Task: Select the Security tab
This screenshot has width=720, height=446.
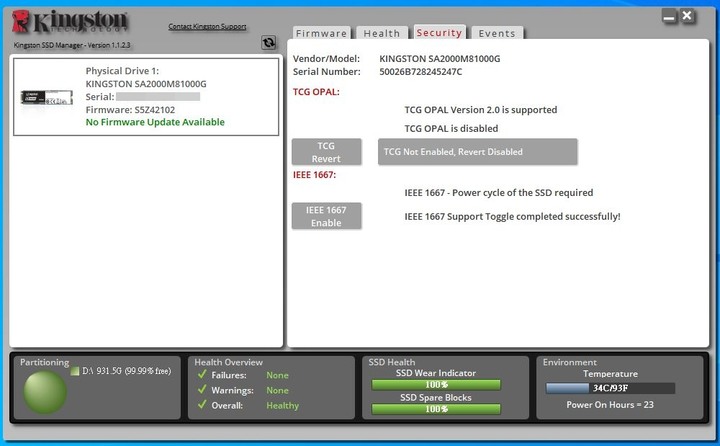Action: 439,32
